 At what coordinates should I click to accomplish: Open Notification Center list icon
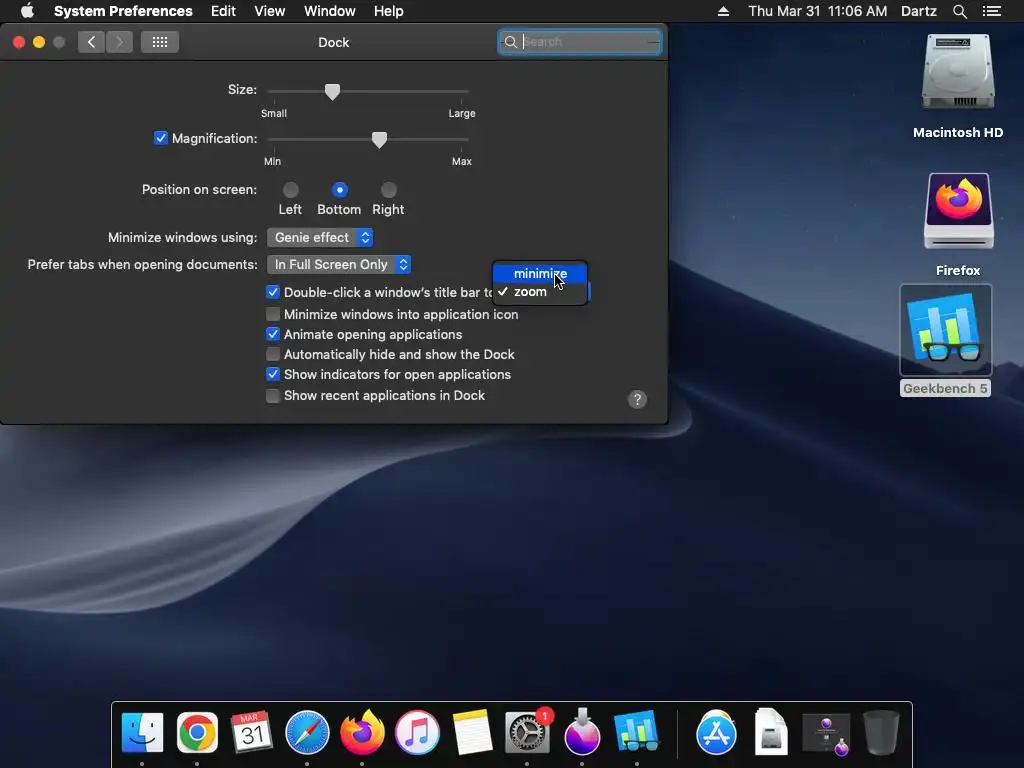(991, 11)
